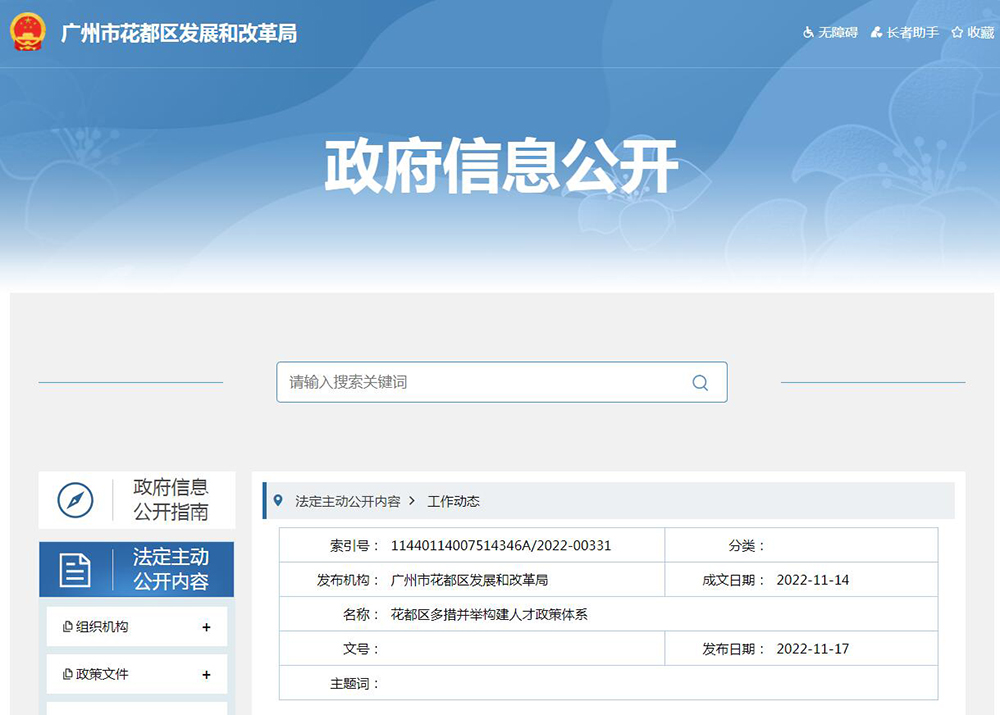
Task: Click the compass icon for 政府信息公开指南
Action: click(x=75, y=500)
